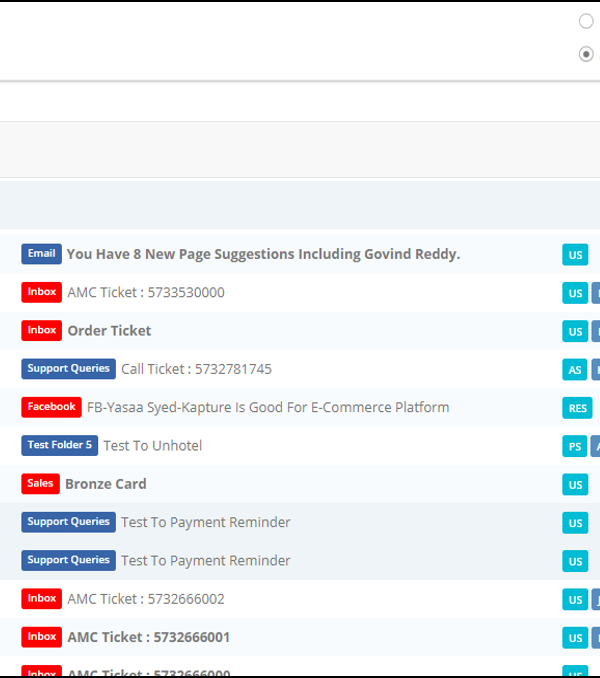This screenshot has width=600, height=678.
Task: Click Inbox tag for AMC Ticket 5732666002
Action: pyautogui.click(x=41, y=599)
